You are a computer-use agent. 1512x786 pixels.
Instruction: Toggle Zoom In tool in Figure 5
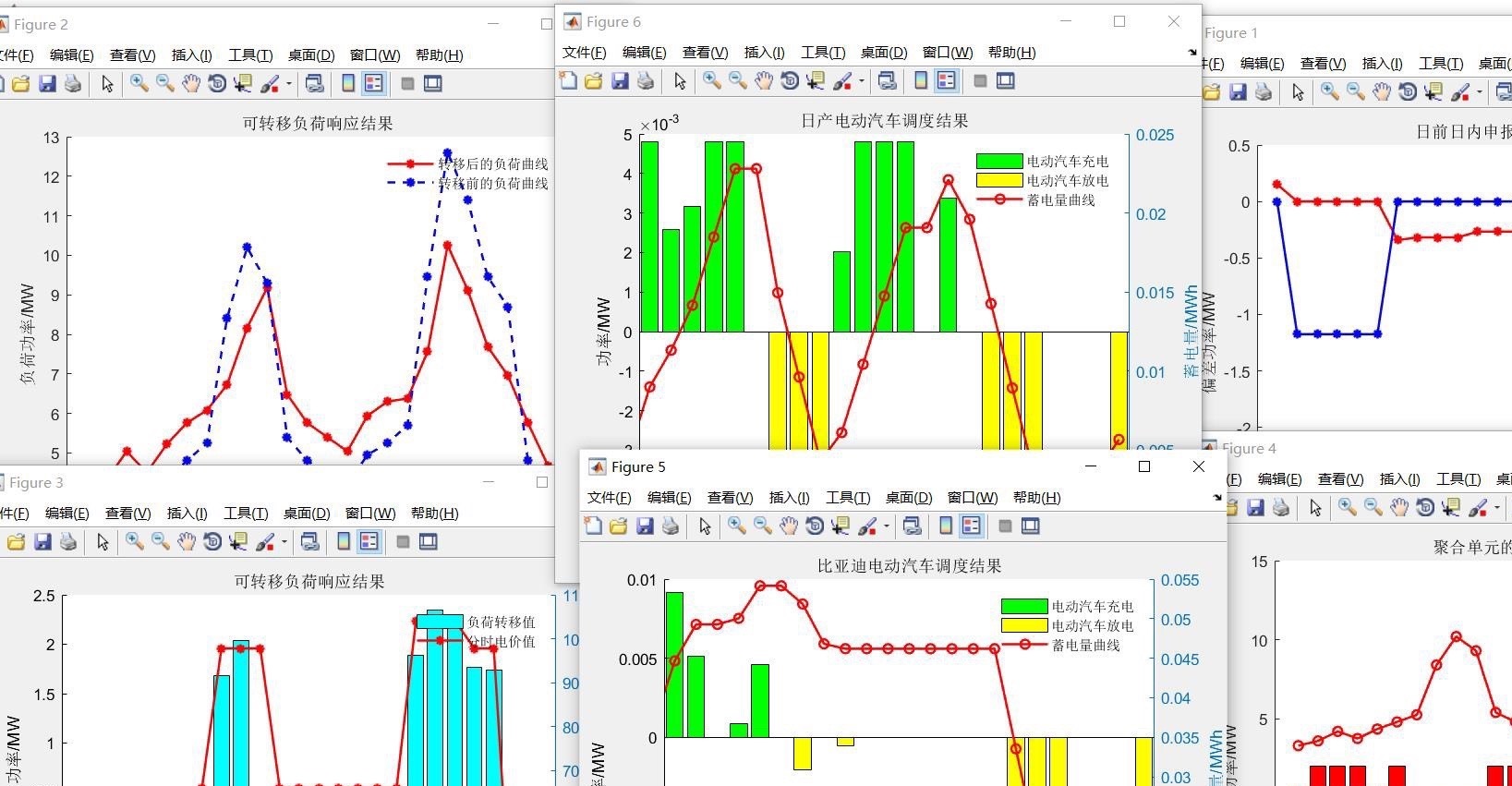737,526
